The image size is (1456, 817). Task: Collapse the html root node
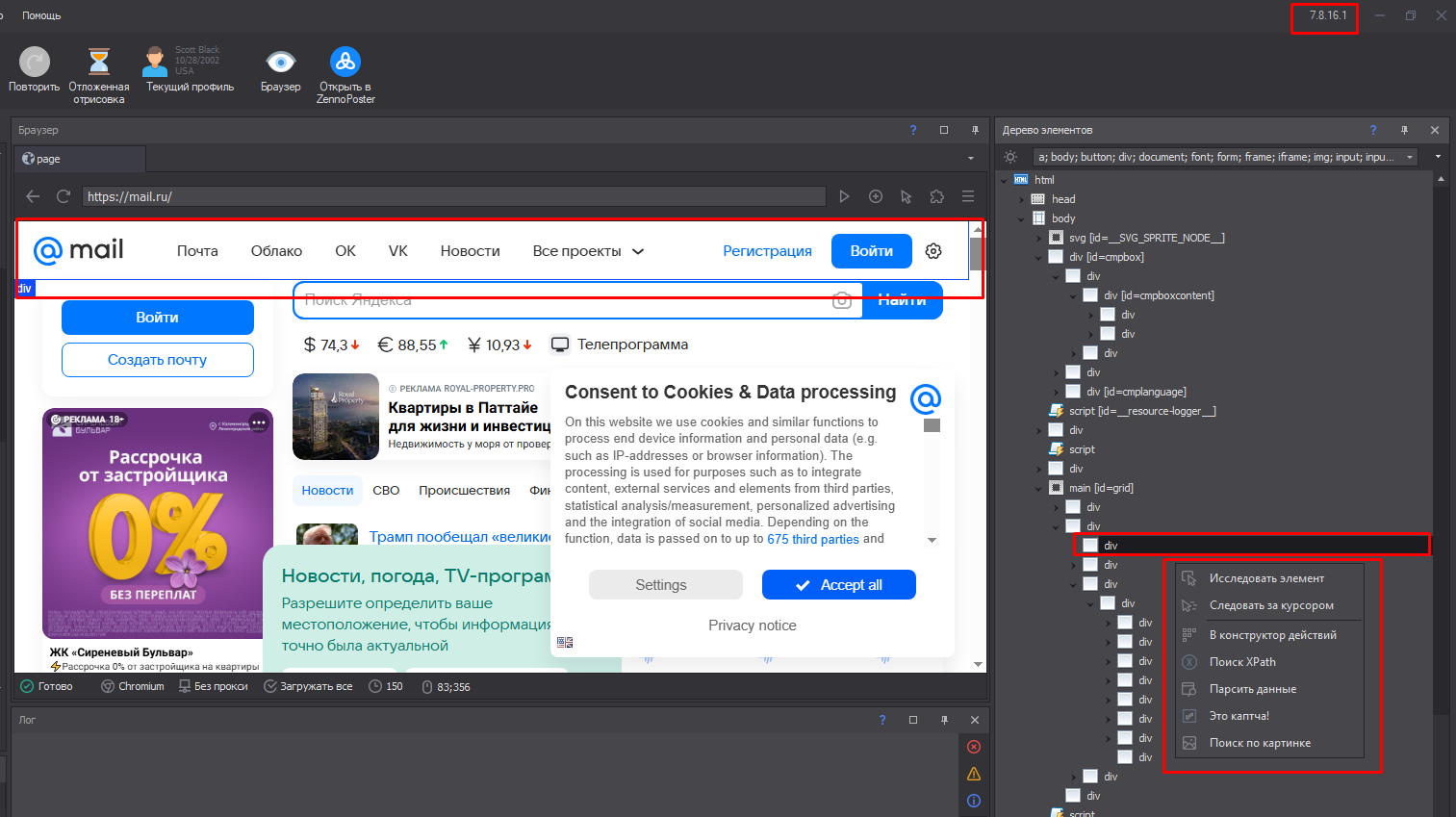(x=1005, y=180)
